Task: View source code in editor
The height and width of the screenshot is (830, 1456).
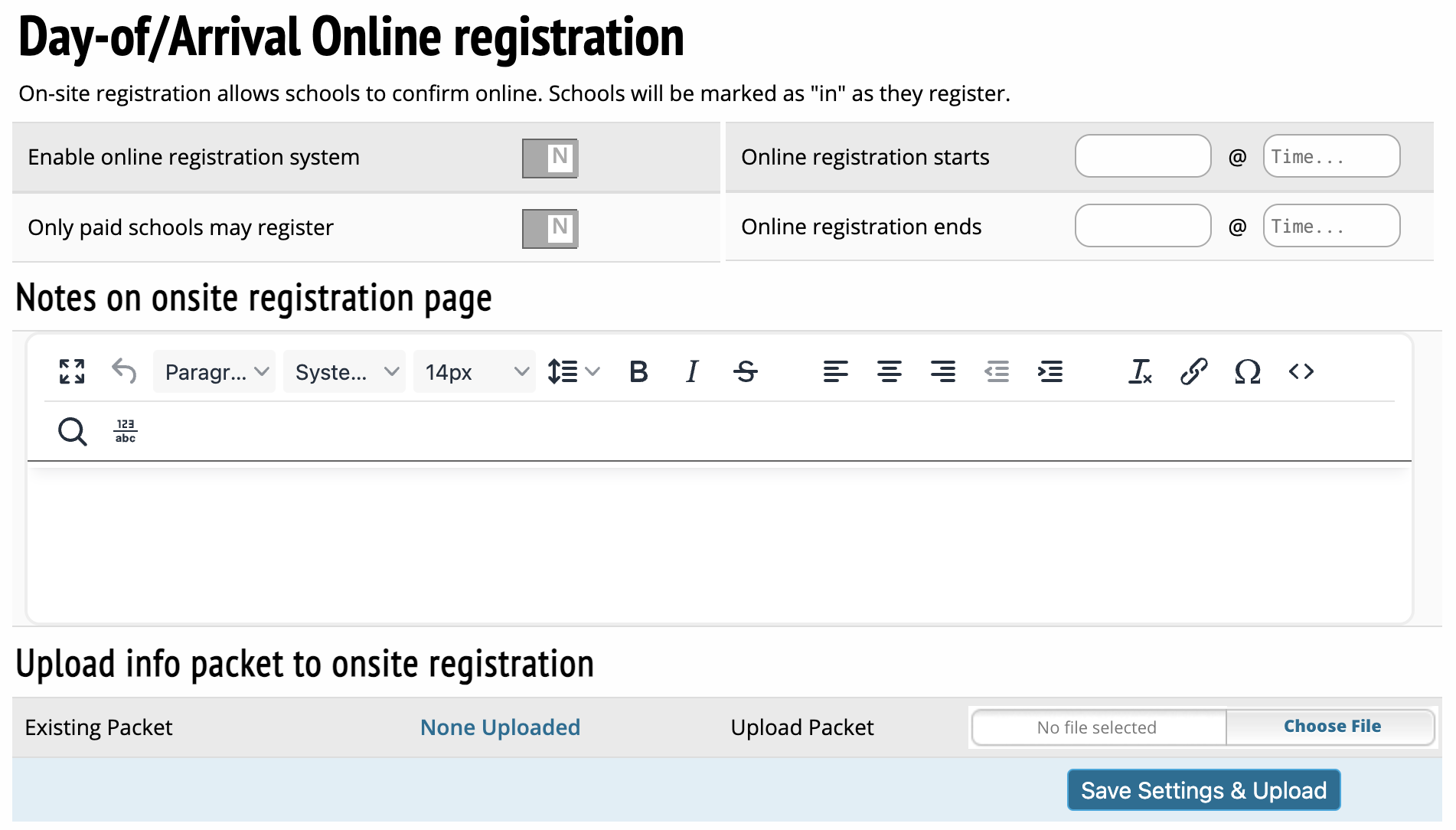Action: [x=1301, y=372]
